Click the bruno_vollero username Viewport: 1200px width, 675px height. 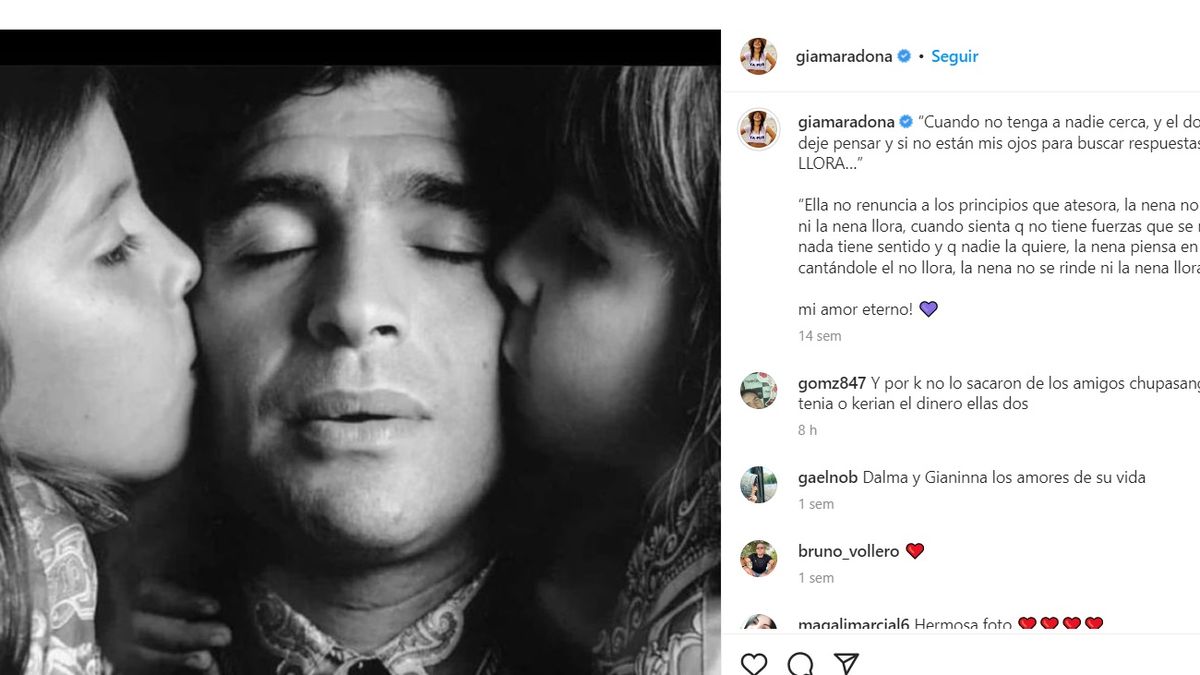(848, 551)
